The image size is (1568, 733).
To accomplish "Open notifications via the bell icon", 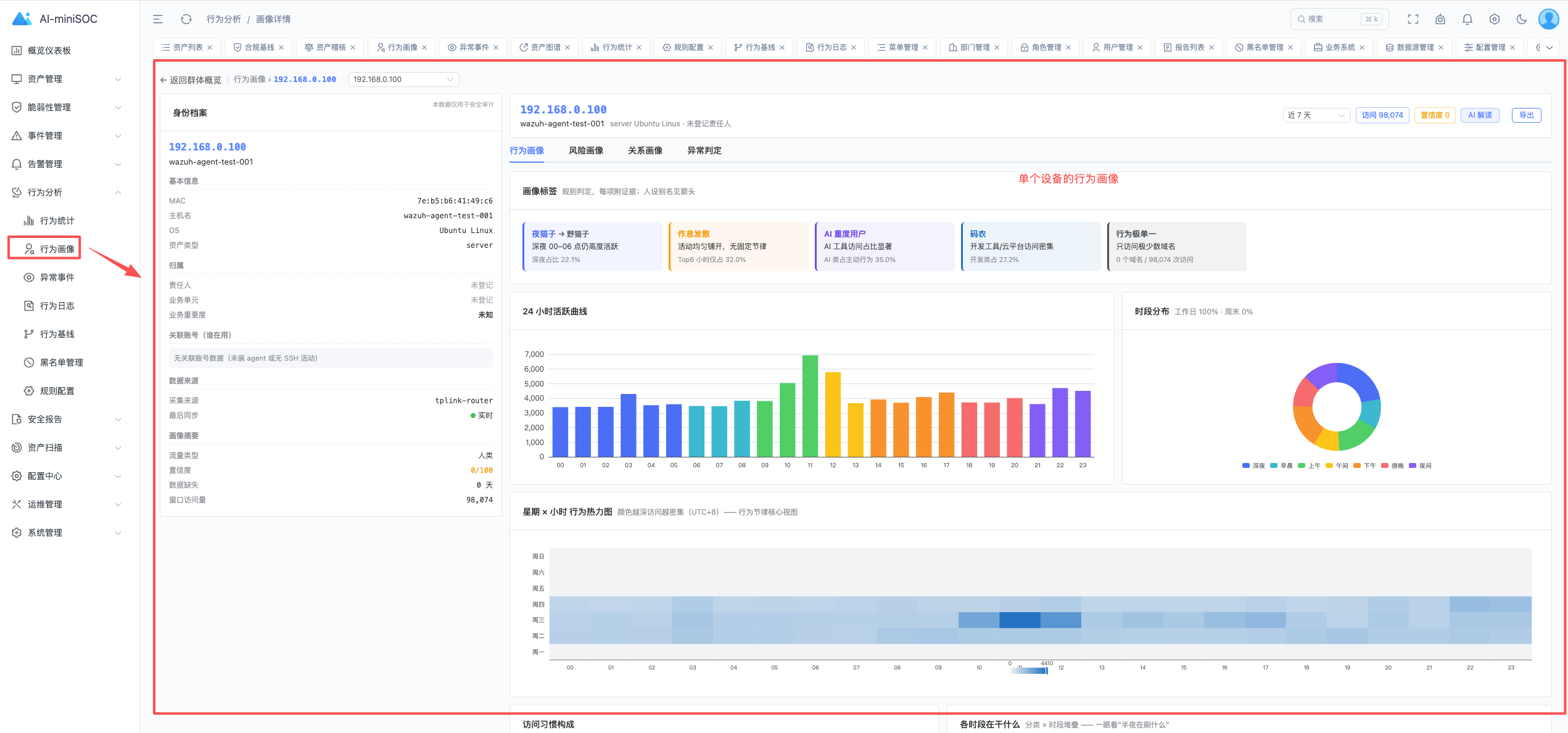I will pos(1467,19).
